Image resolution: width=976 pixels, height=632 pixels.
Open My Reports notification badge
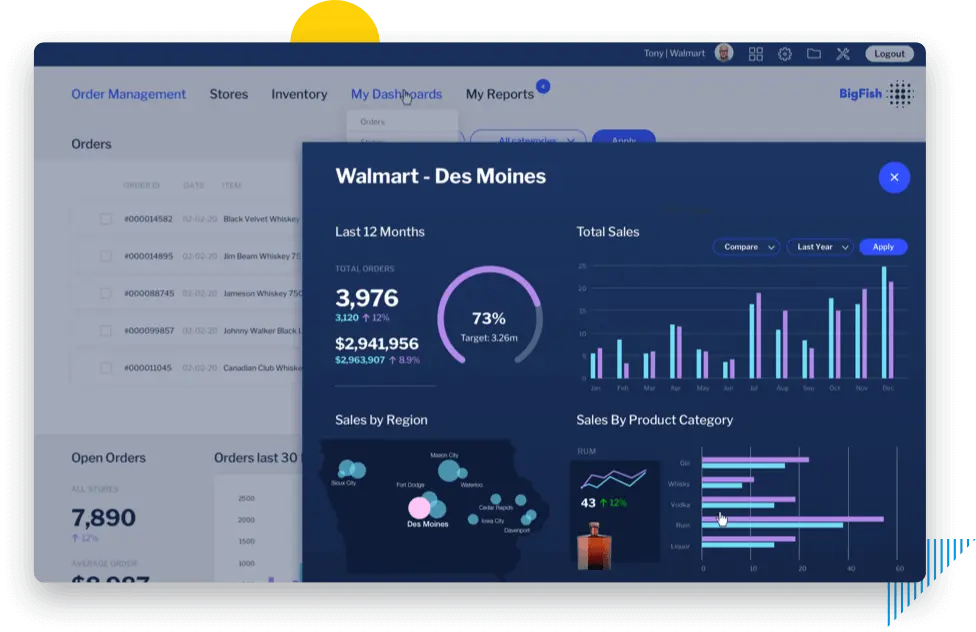543,86
